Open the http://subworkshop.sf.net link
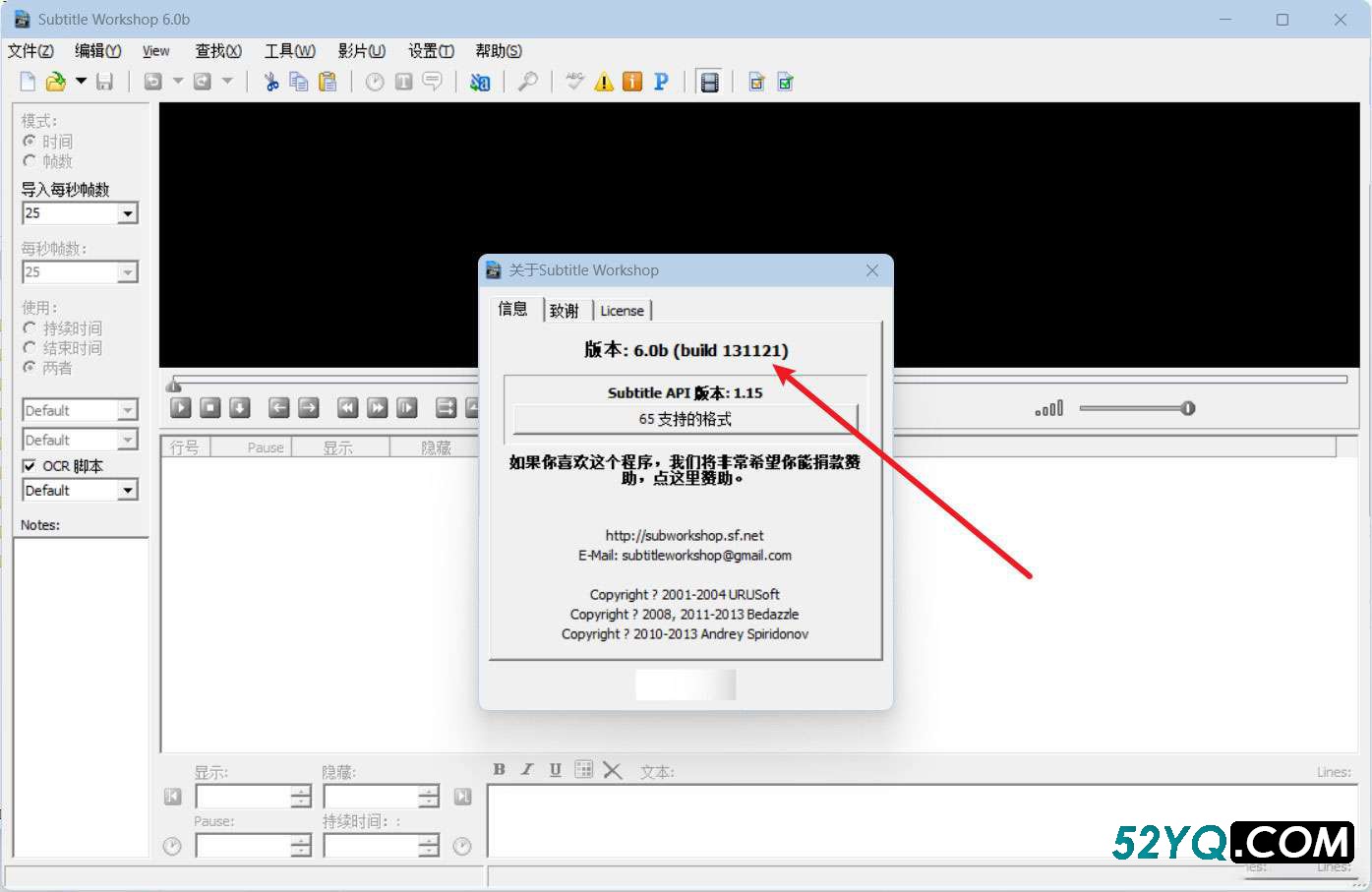Screen dimensions: 1372x892 [685, 535]
